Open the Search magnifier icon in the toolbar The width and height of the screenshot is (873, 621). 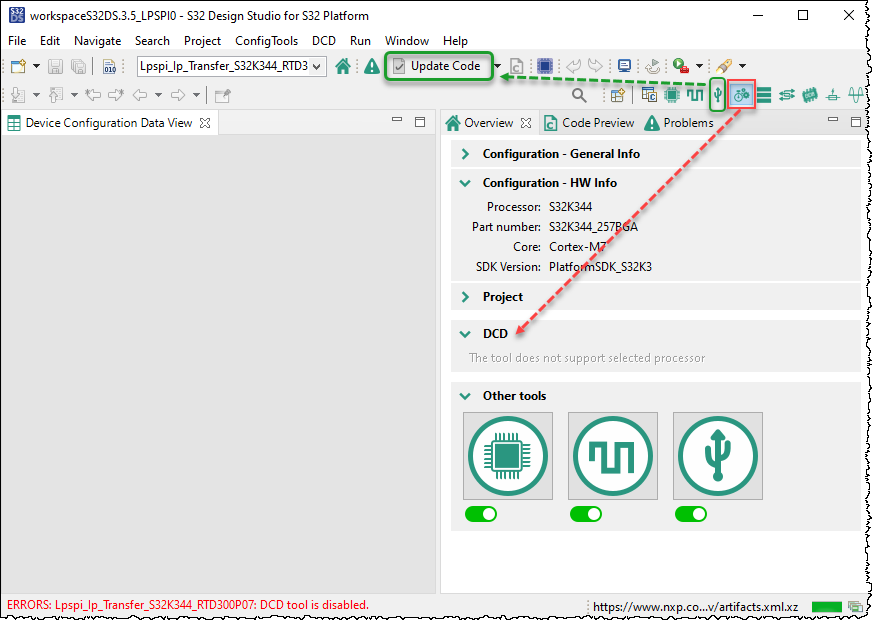point(580,94)
